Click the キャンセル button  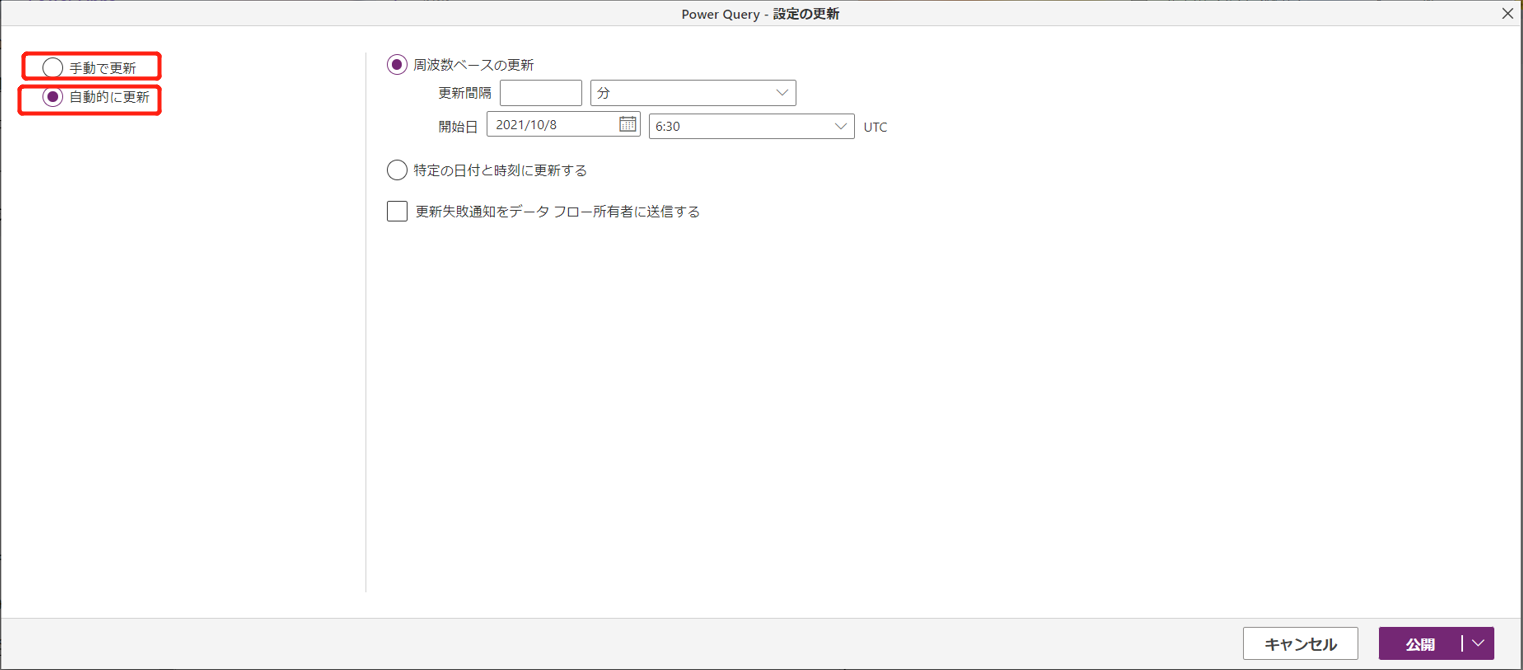pos(1300,644)
